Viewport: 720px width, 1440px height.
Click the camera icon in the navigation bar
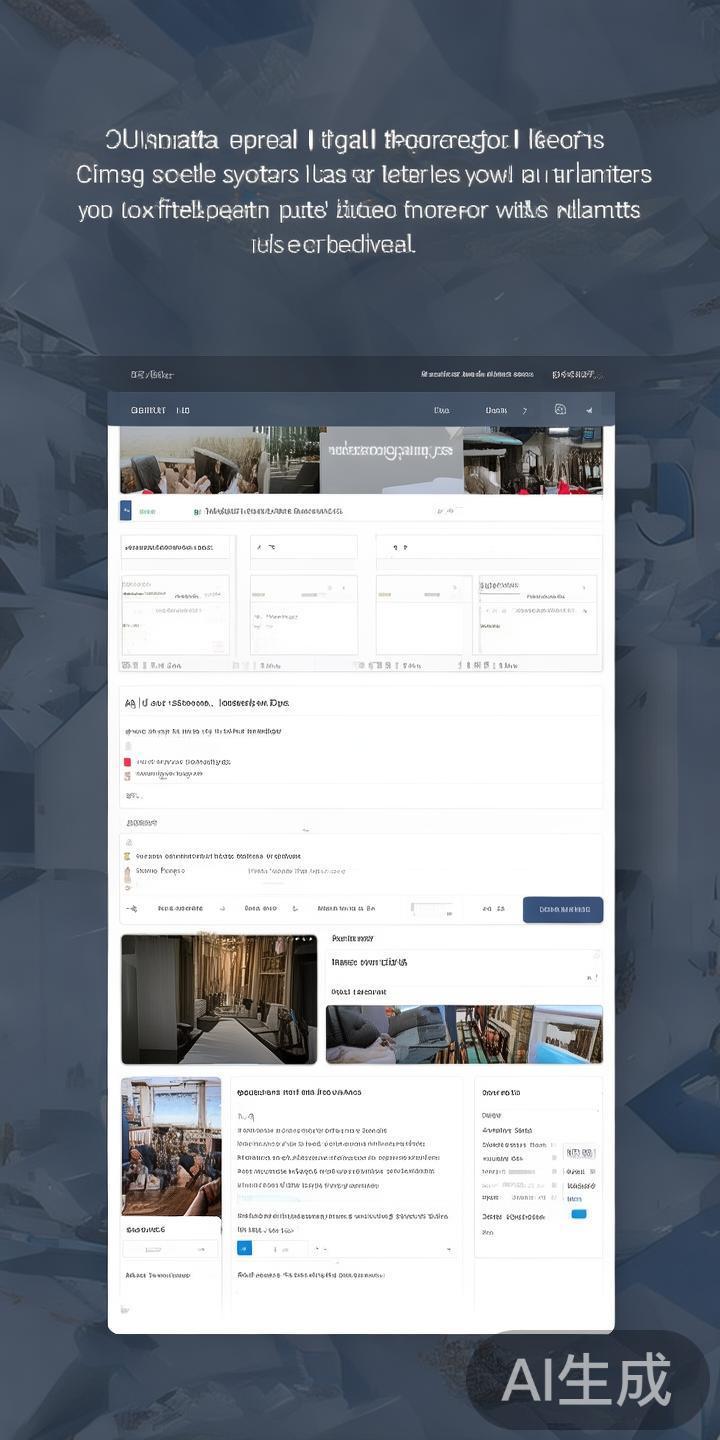(560, 410)
